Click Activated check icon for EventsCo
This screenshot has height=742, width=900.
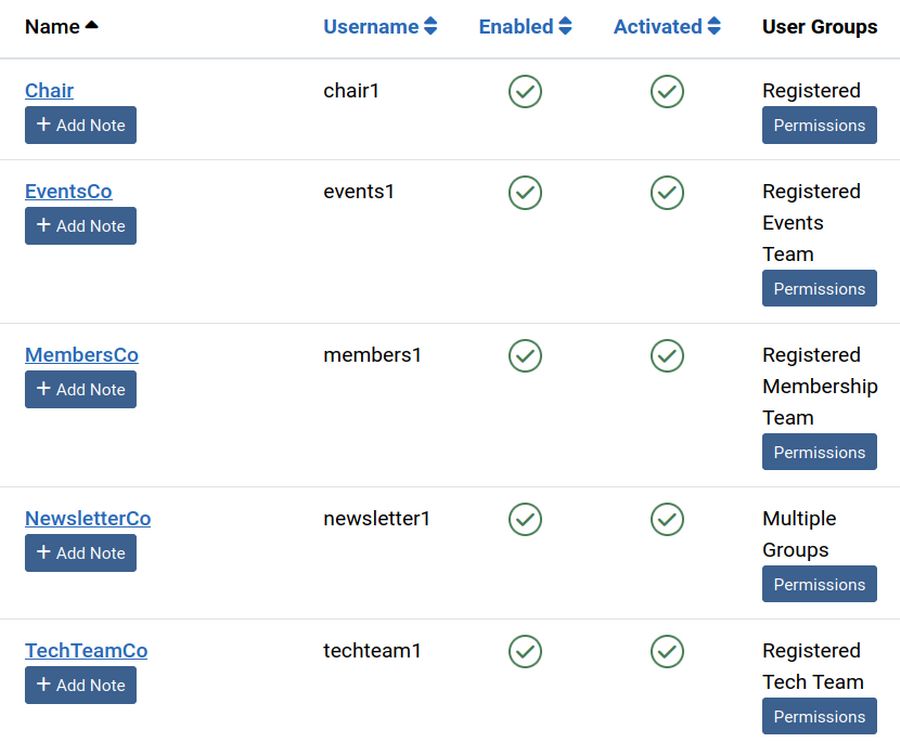click(667, 192)
